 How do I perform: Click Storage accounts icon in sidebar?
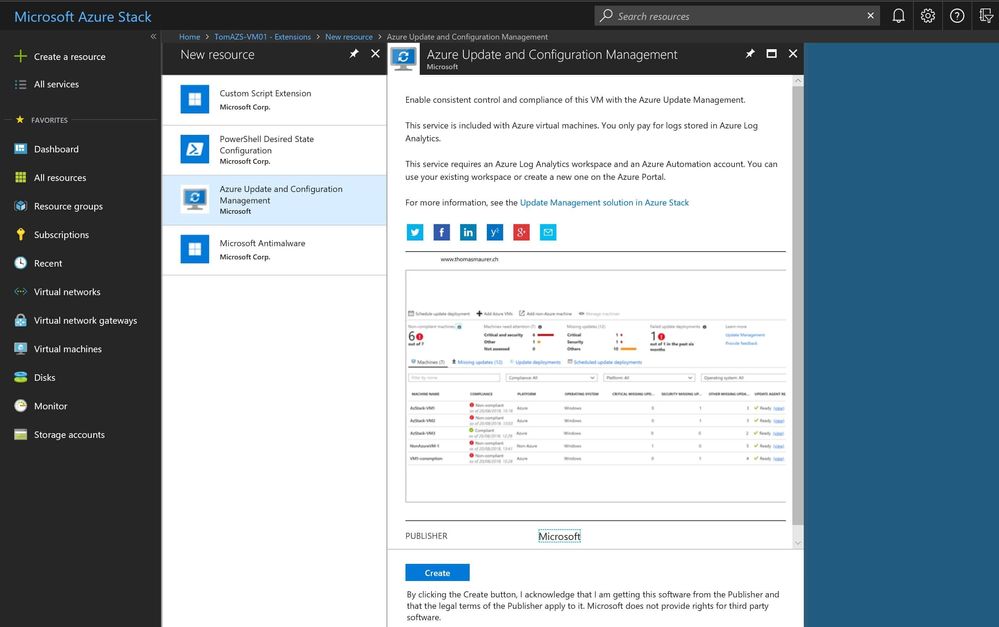pyautogui.click(x=20, y=435)
